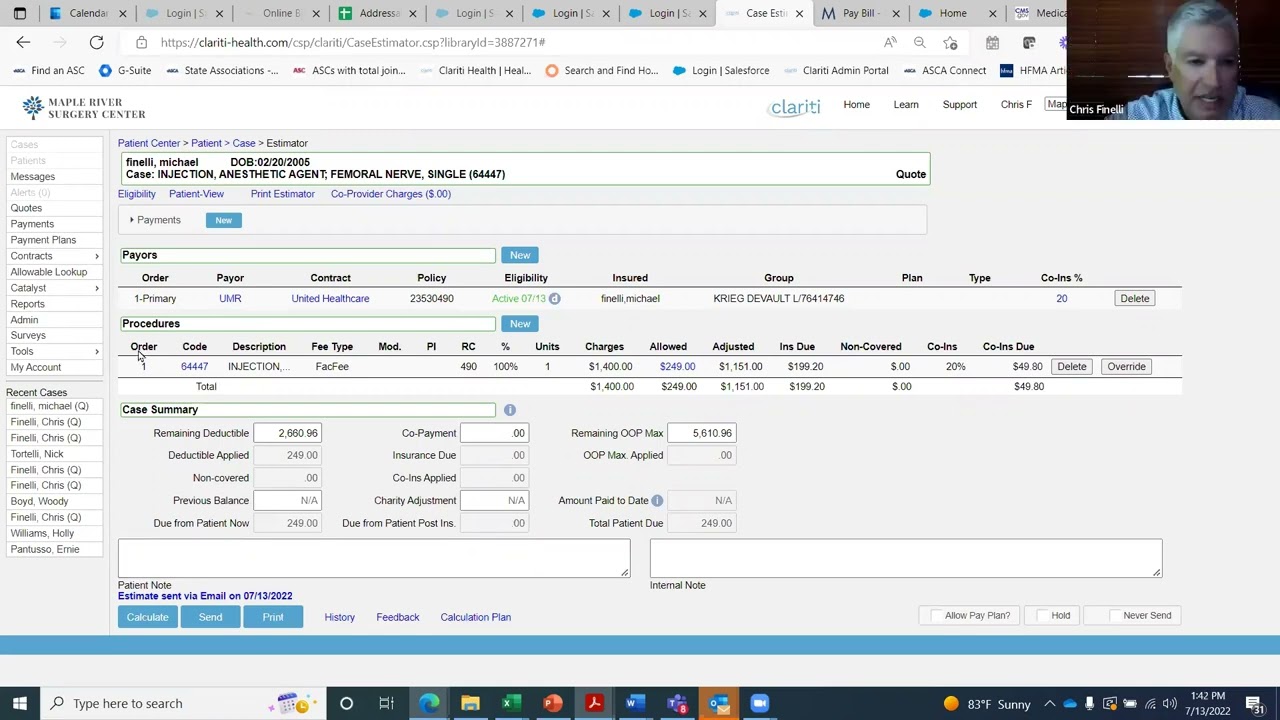Click the Print button
Screen dimensions: 1280x720
coord(273,617)
